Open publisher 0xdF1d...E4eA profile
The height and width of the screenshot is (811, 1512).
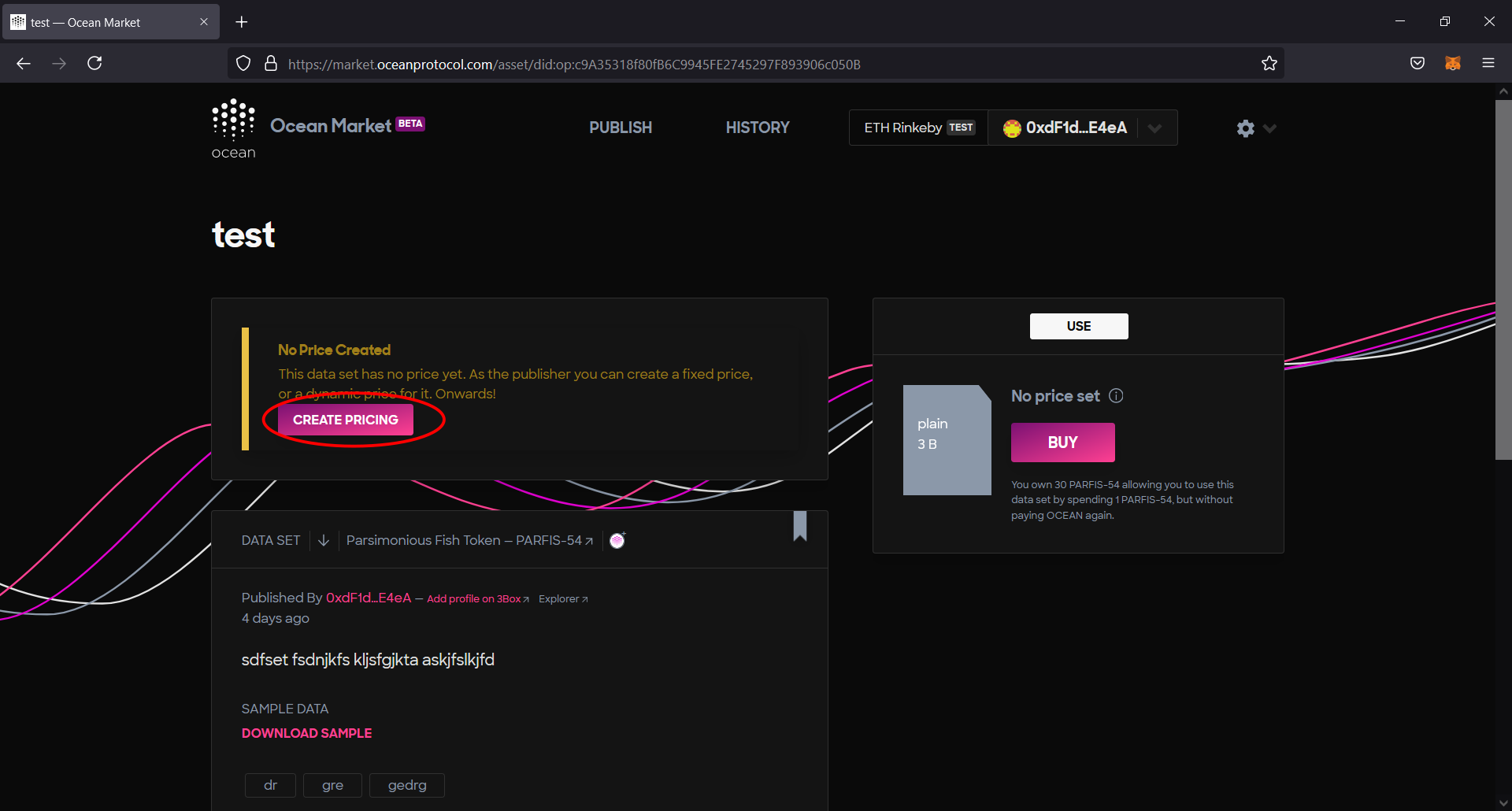point(369,598)
